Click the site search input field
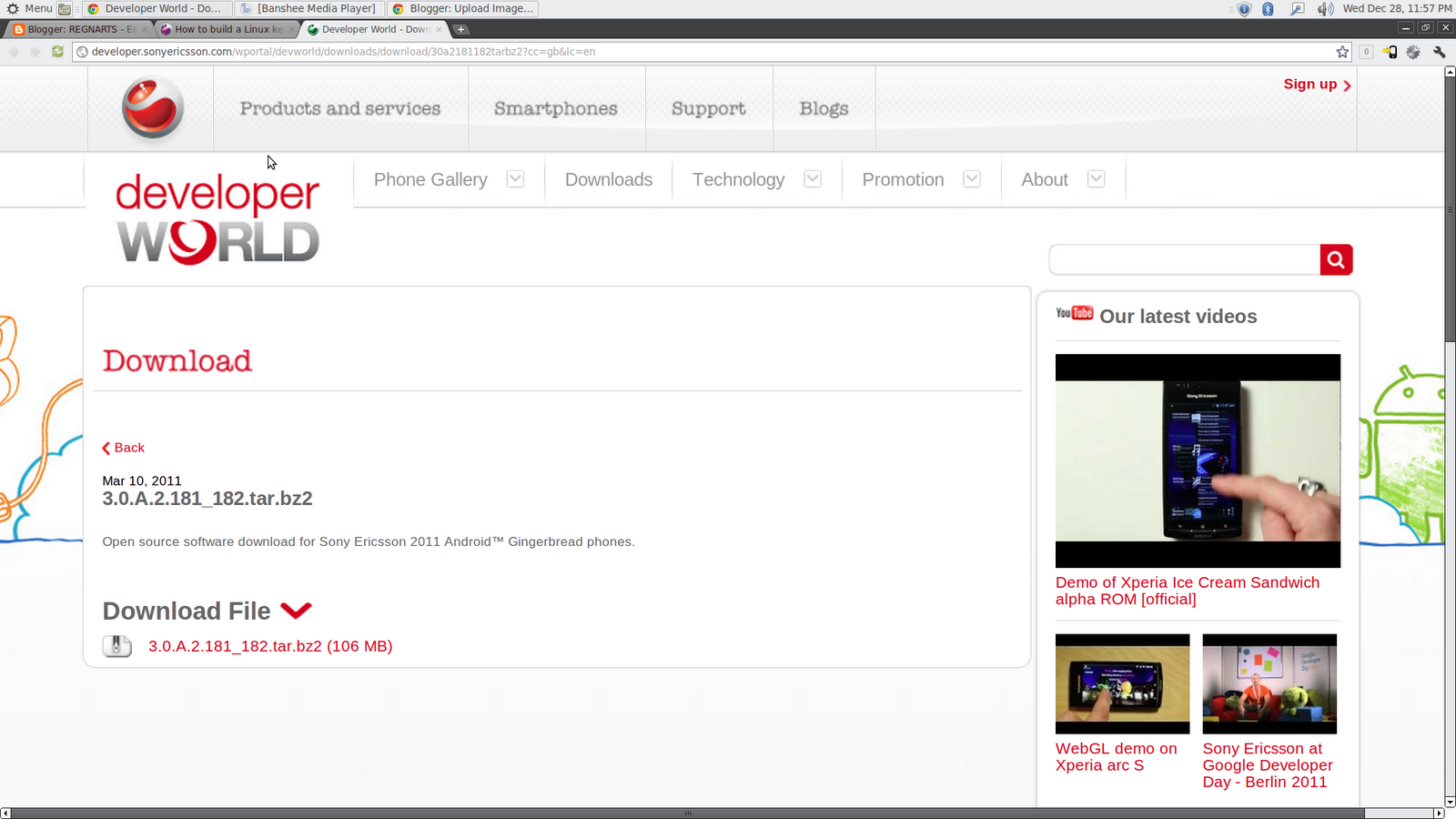 coord(1185,259)
